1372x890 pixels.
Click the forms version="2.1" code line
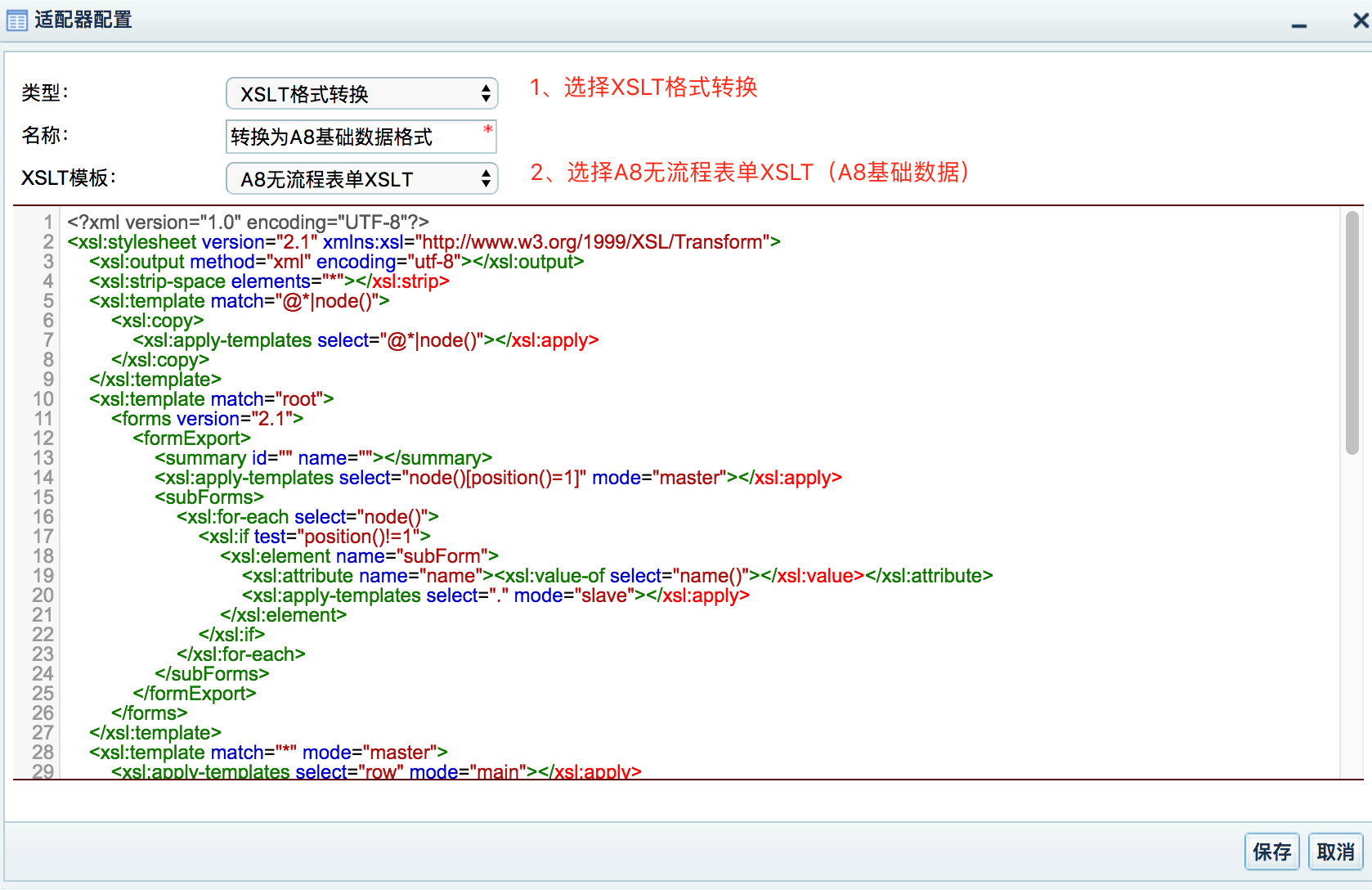[207, 419]
